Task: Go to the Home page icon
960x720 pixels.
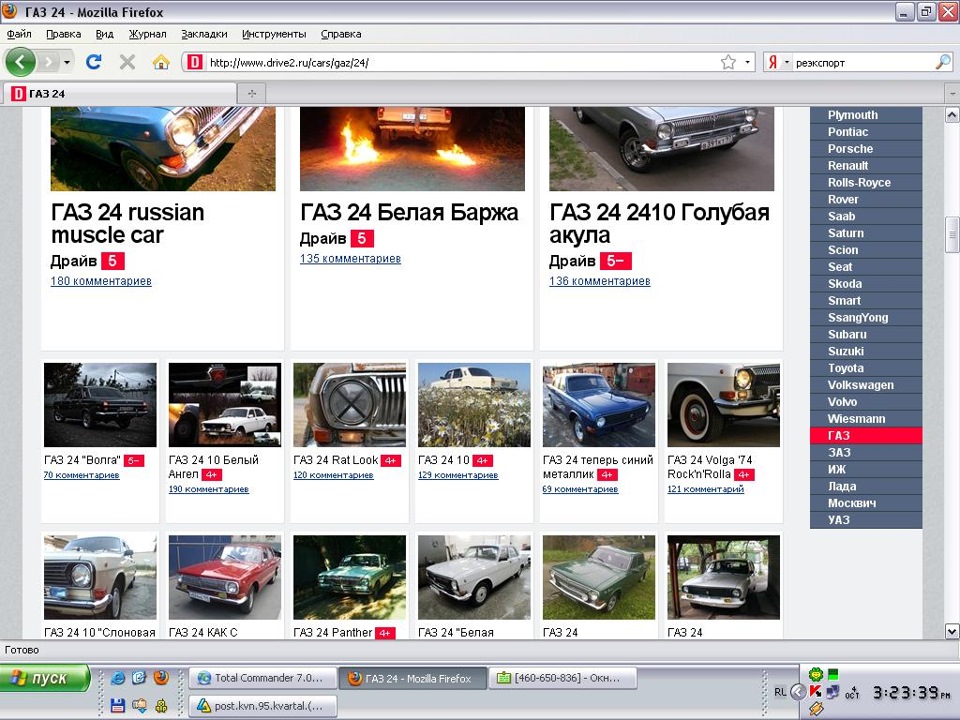Action: 160,62
